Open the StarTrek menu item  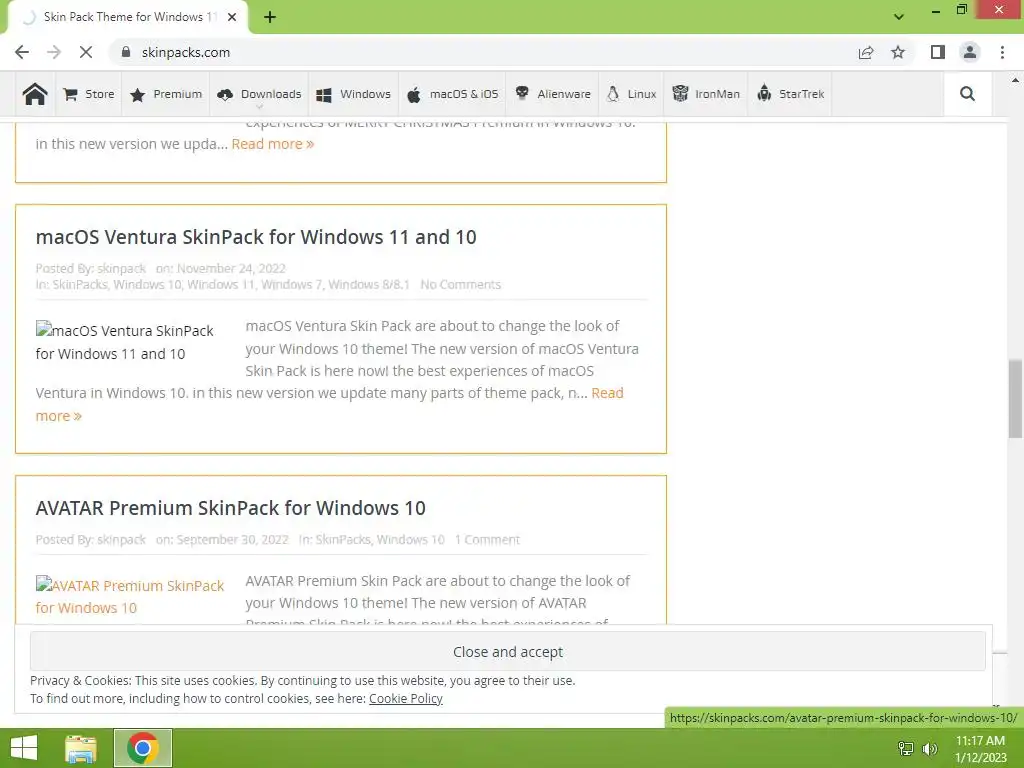(x=790, y=94)
